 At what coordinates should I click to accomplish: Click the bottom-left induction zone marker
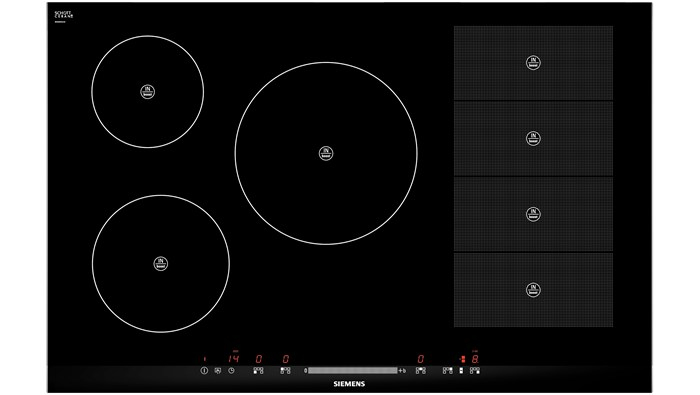point(161,263)
